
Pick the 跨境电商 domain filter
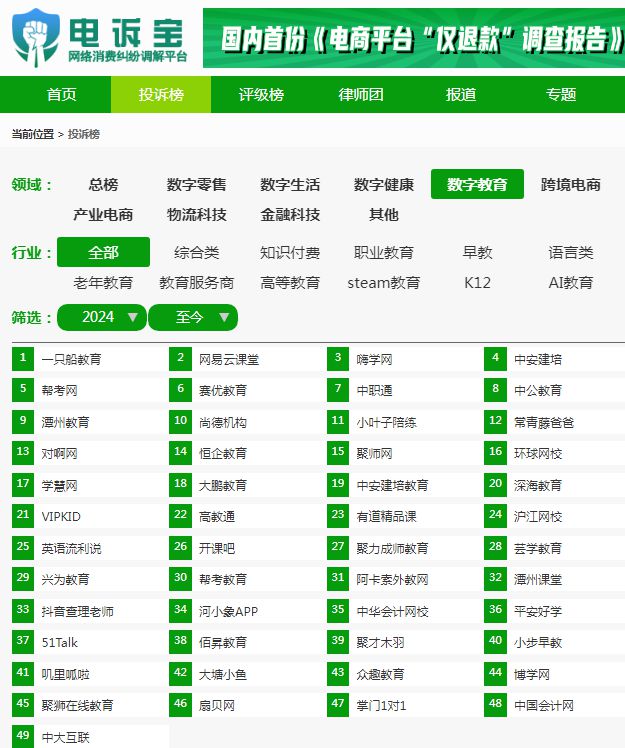coord(571,184)
